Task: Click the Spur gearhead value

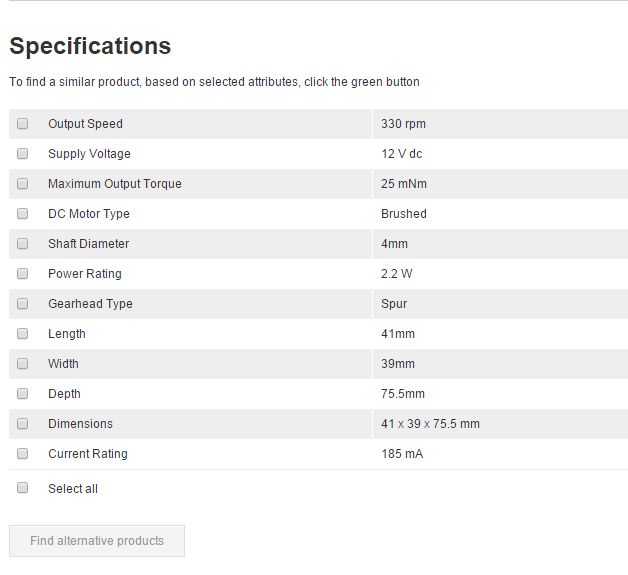Action: (394, 304)
